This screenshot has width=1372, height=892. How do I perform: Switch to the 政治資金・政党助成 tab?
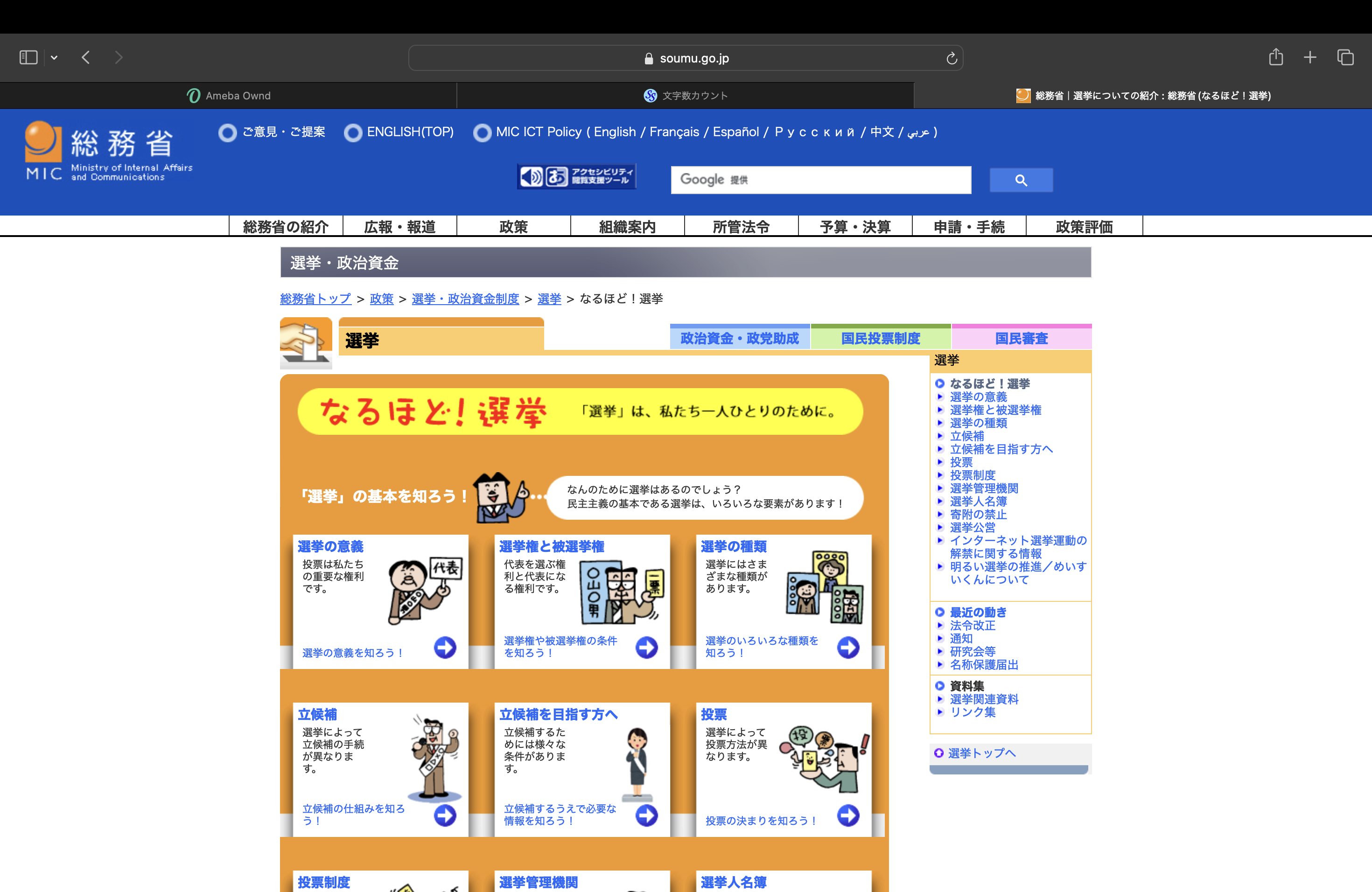[x=740, y=338]
